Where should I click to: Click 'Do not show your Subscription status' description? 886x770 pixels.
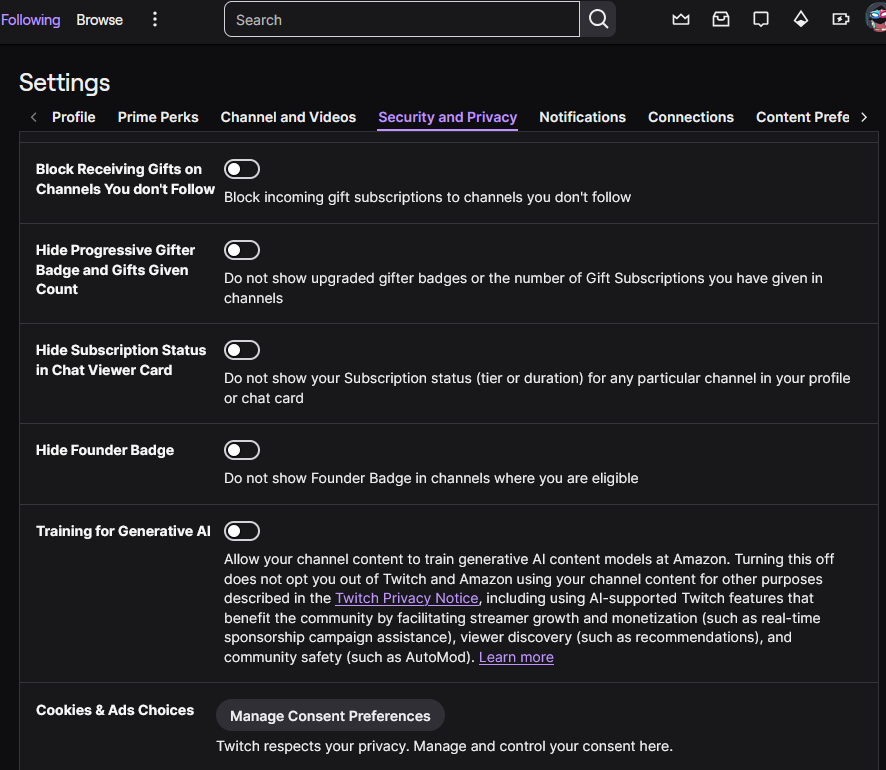pos(537,388)
